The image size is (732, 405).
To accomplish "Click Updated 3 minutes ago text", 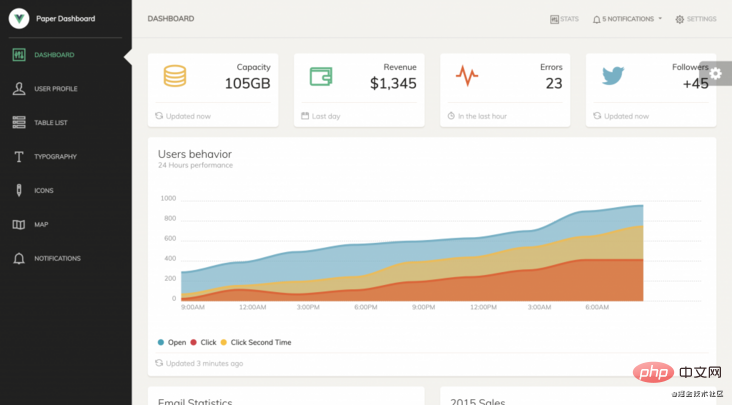I will 204,363.
